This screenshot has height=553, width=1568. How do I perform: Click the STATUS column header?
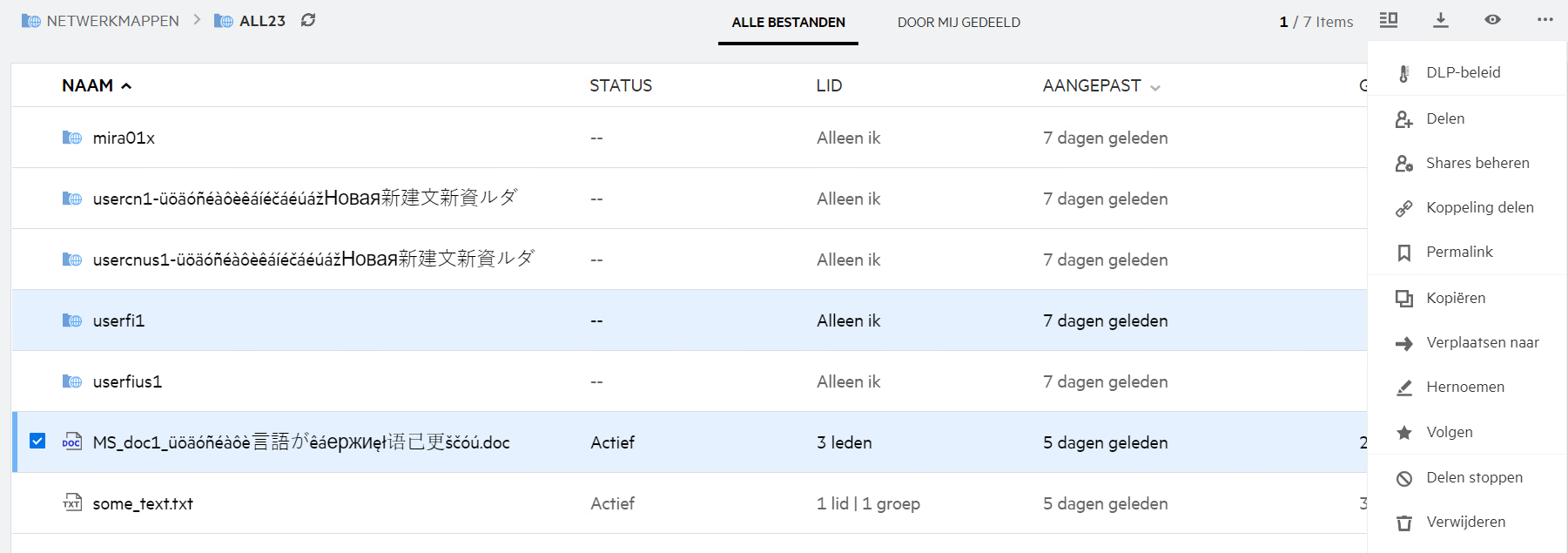tap(621, 85)
